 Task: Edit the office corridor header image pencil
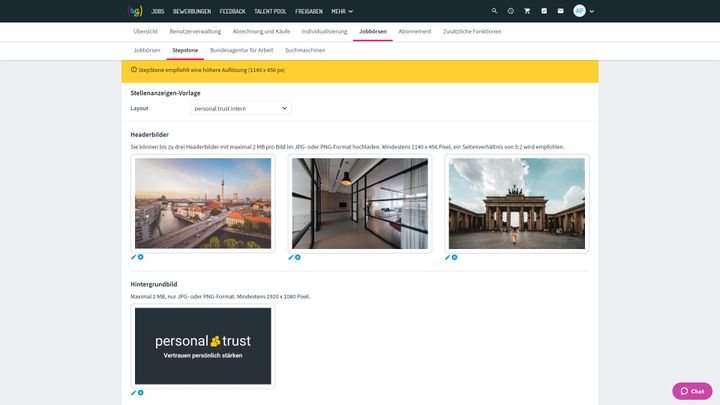pos(291,258)
